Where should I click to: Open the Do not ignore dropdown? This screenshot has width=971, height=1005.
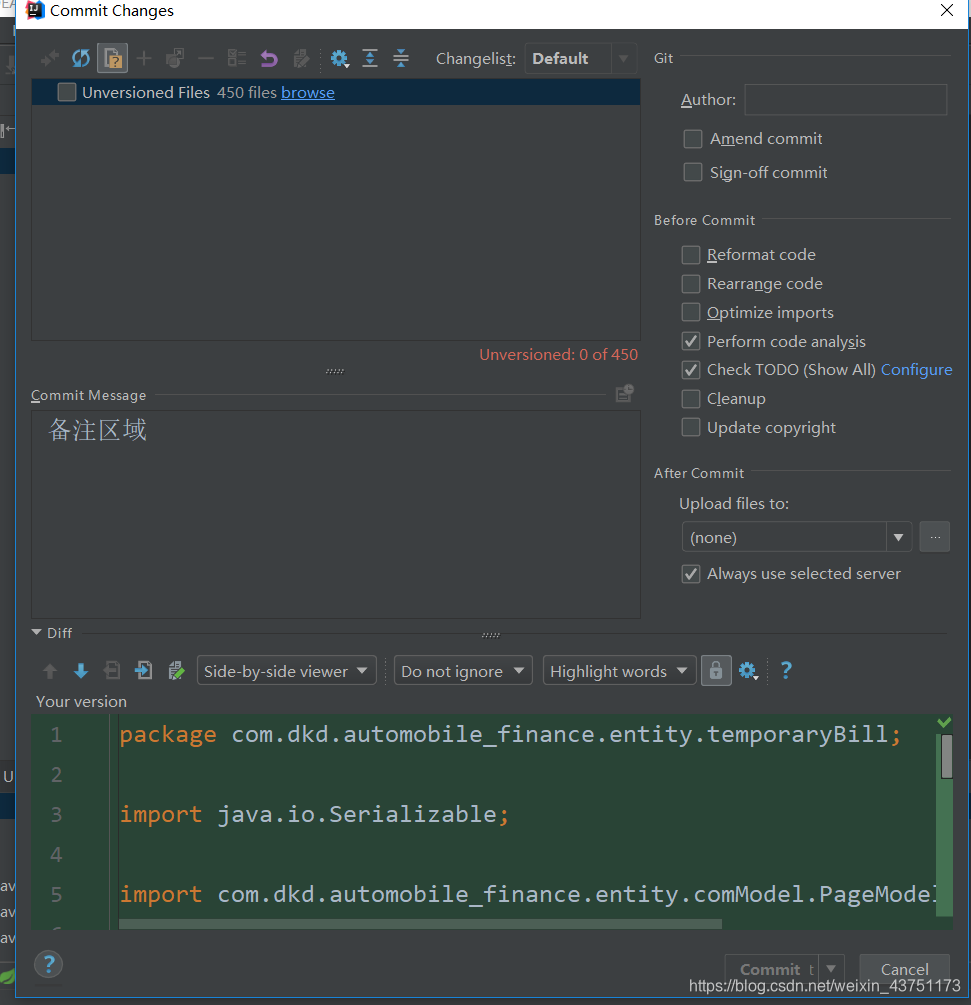tap(463, 671)
